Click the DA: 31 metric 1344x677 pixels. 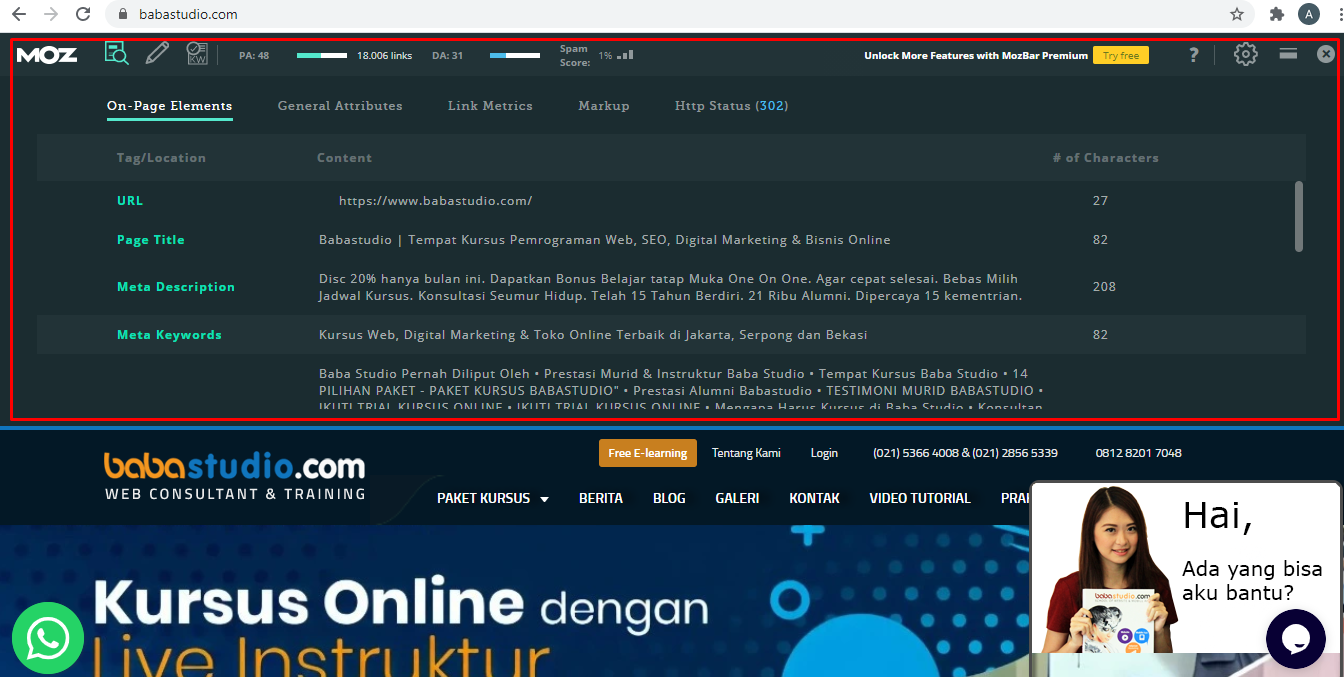[447, 56]
